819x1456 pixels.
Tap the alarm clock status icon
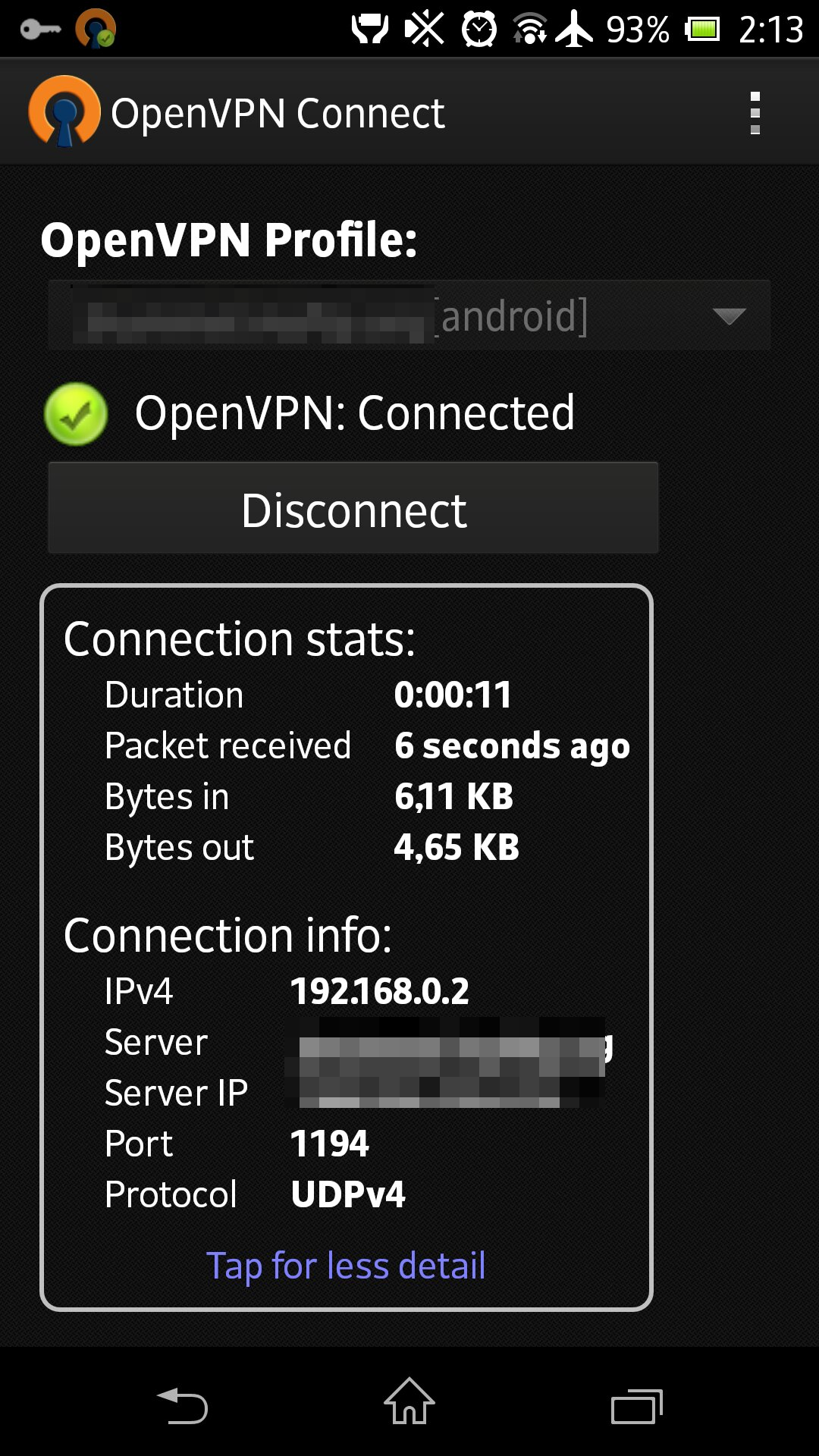tap(479, 29)
